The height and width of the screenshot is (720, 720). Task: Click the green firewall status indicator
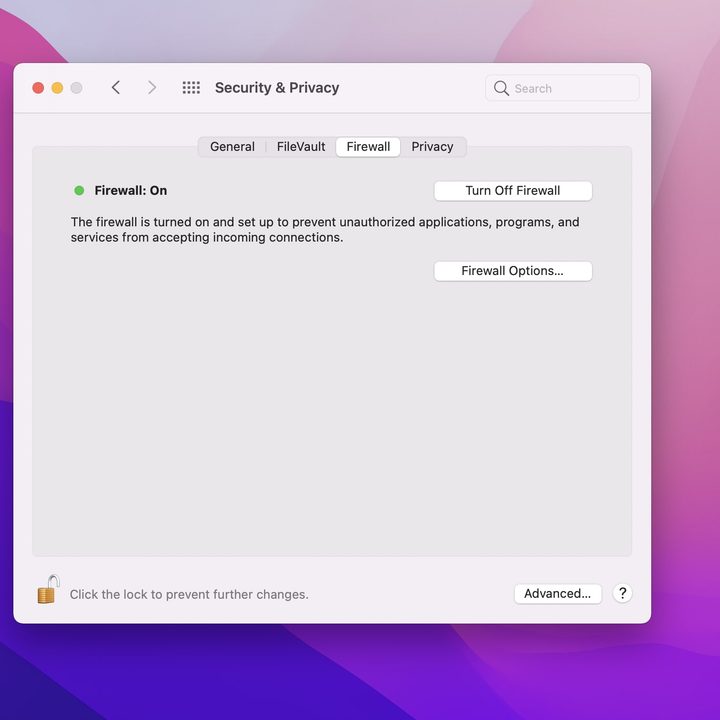click(x=79, y=191)
